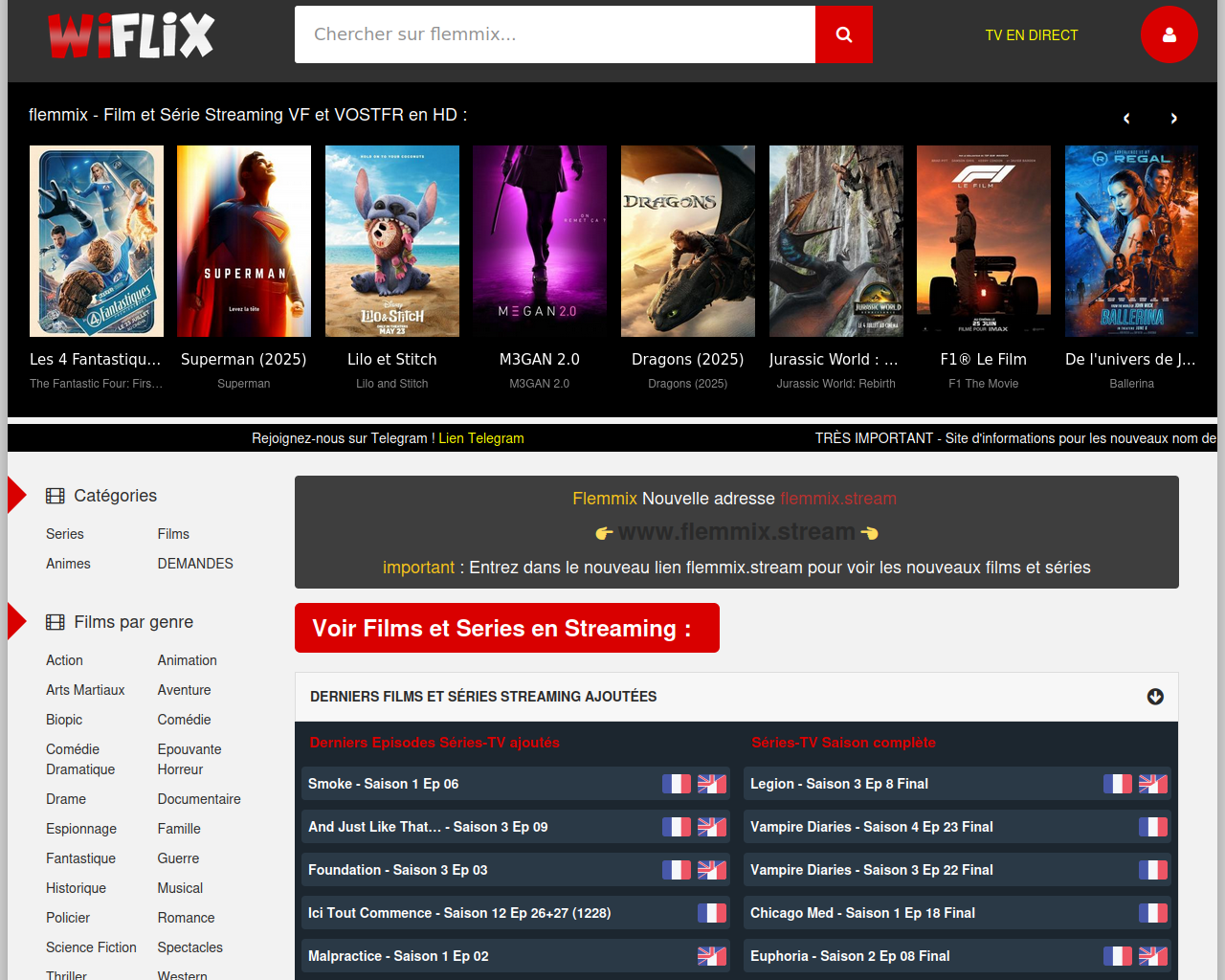This screenshot has width=1225, height=980.
Task: Open TV EN DIRECT menu item
Action: [1031, 35]
